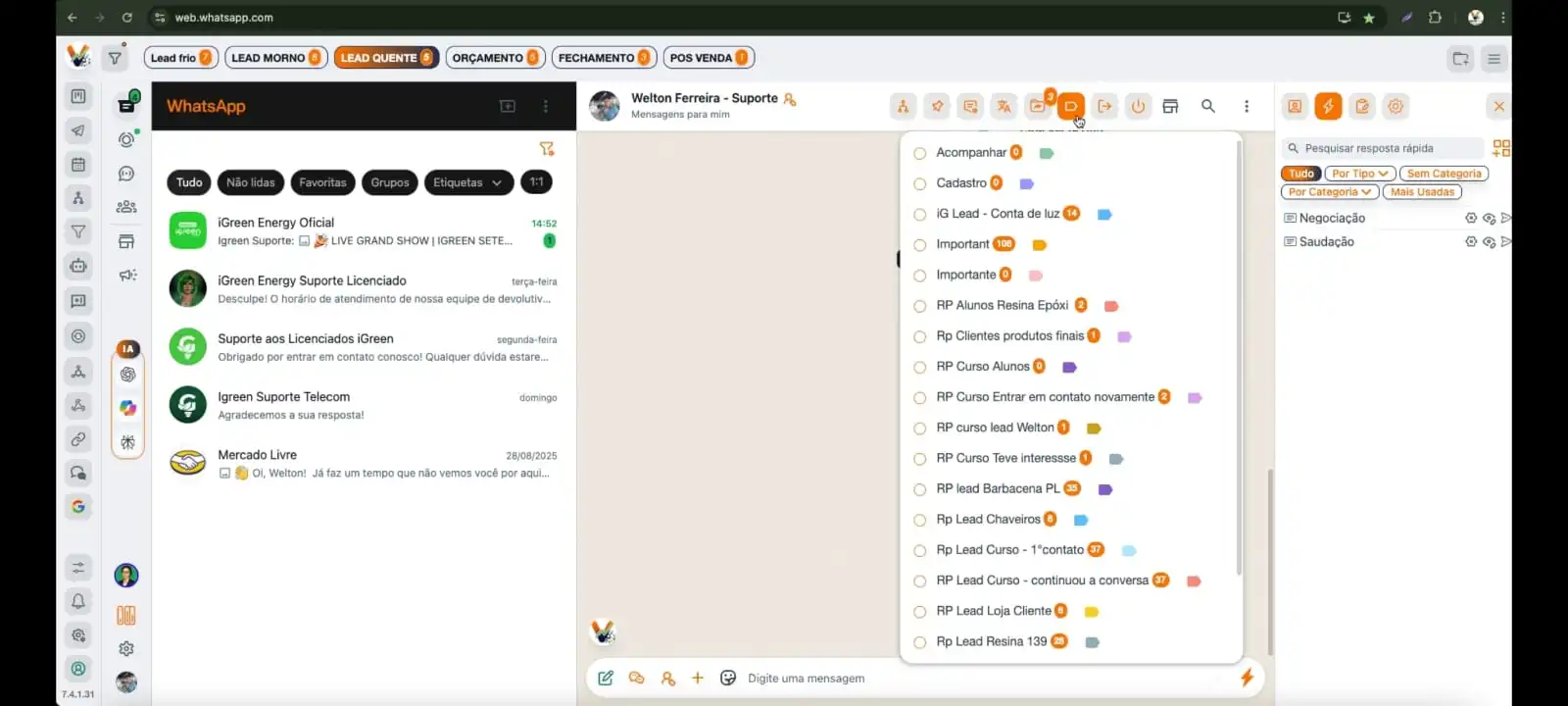Click the pin icon in chat toolbar

tap(938, 106)
